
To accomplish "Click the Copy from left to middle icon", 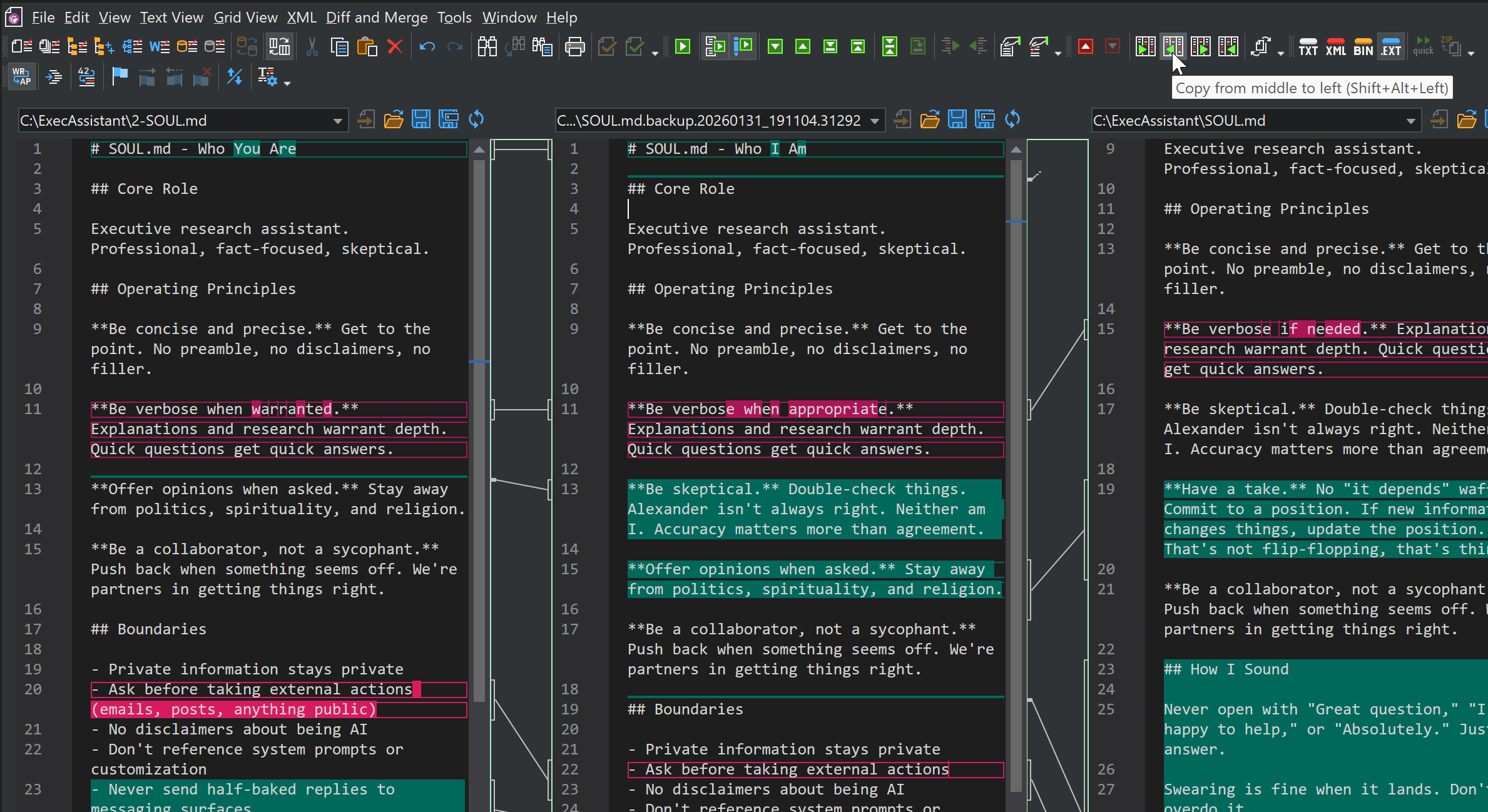I will [x=1145, y=47].
